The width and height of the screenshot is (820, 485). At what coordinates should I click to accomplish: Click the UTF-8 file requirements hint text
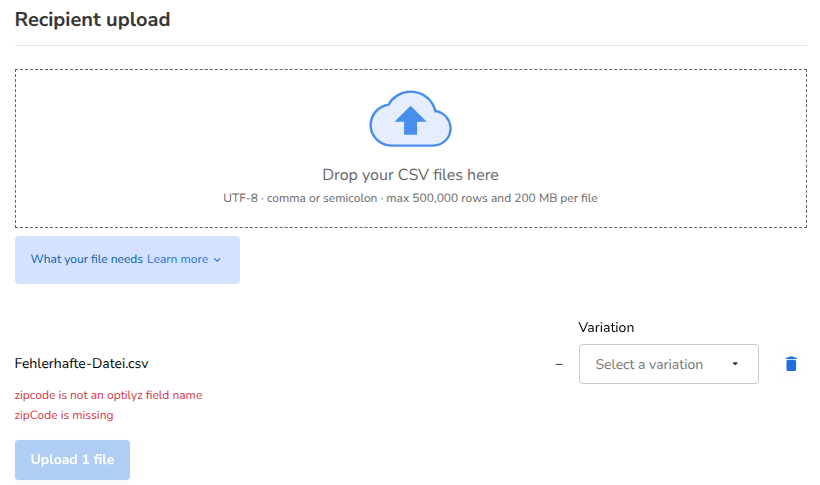click(411, 198)
